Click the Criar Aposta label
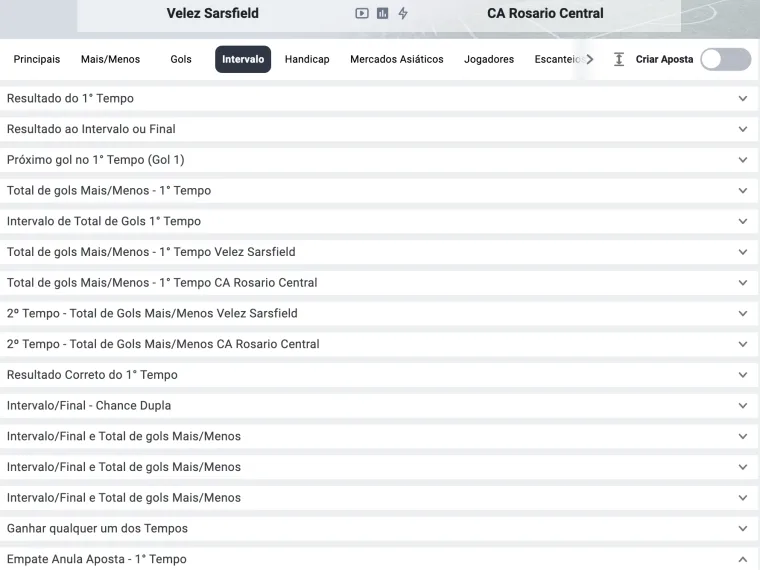760x570 pixels. pyautogui.click(x=664, y=59)
